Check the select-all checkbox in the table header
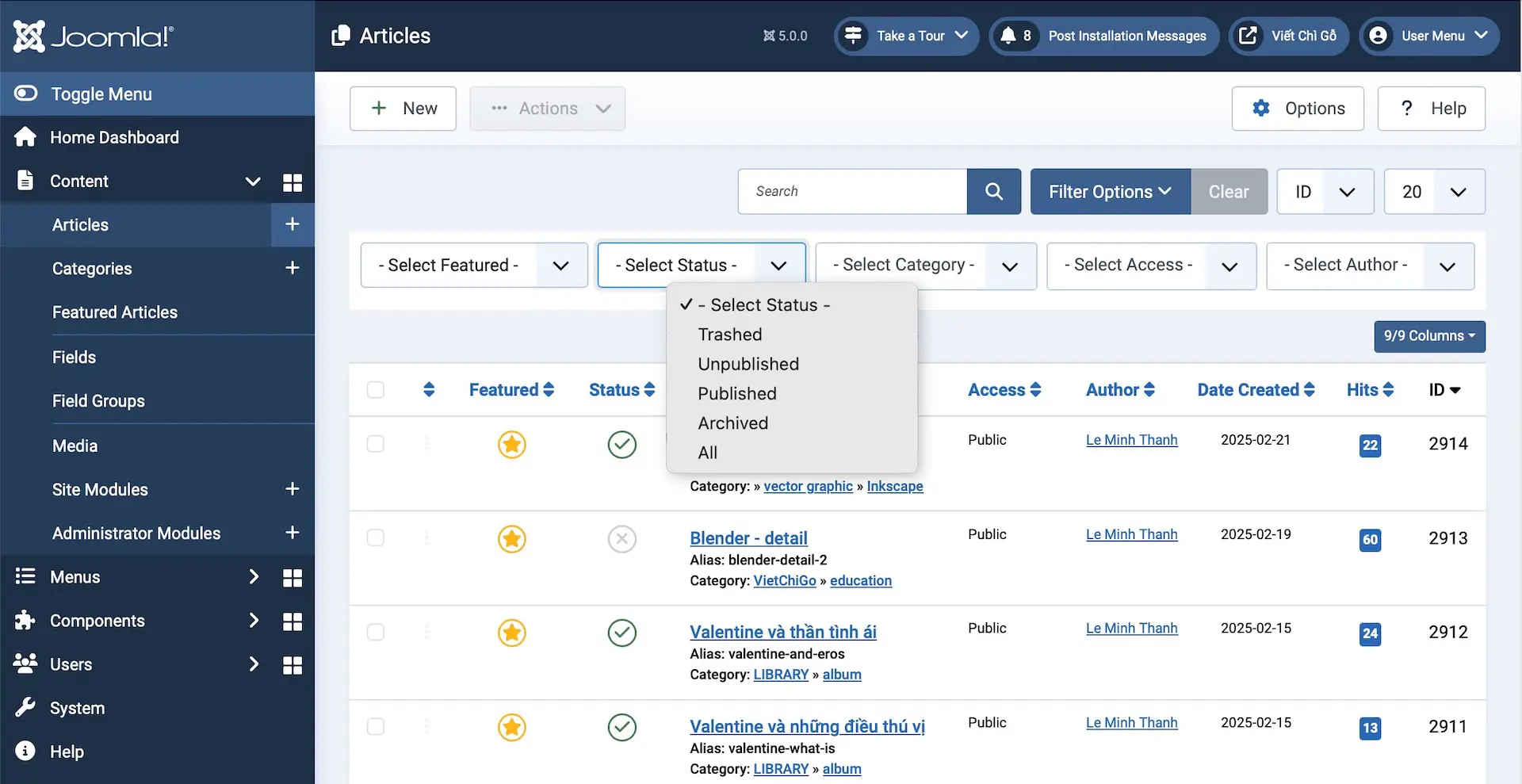The image size is (1522, 784). tap(376, 390)
